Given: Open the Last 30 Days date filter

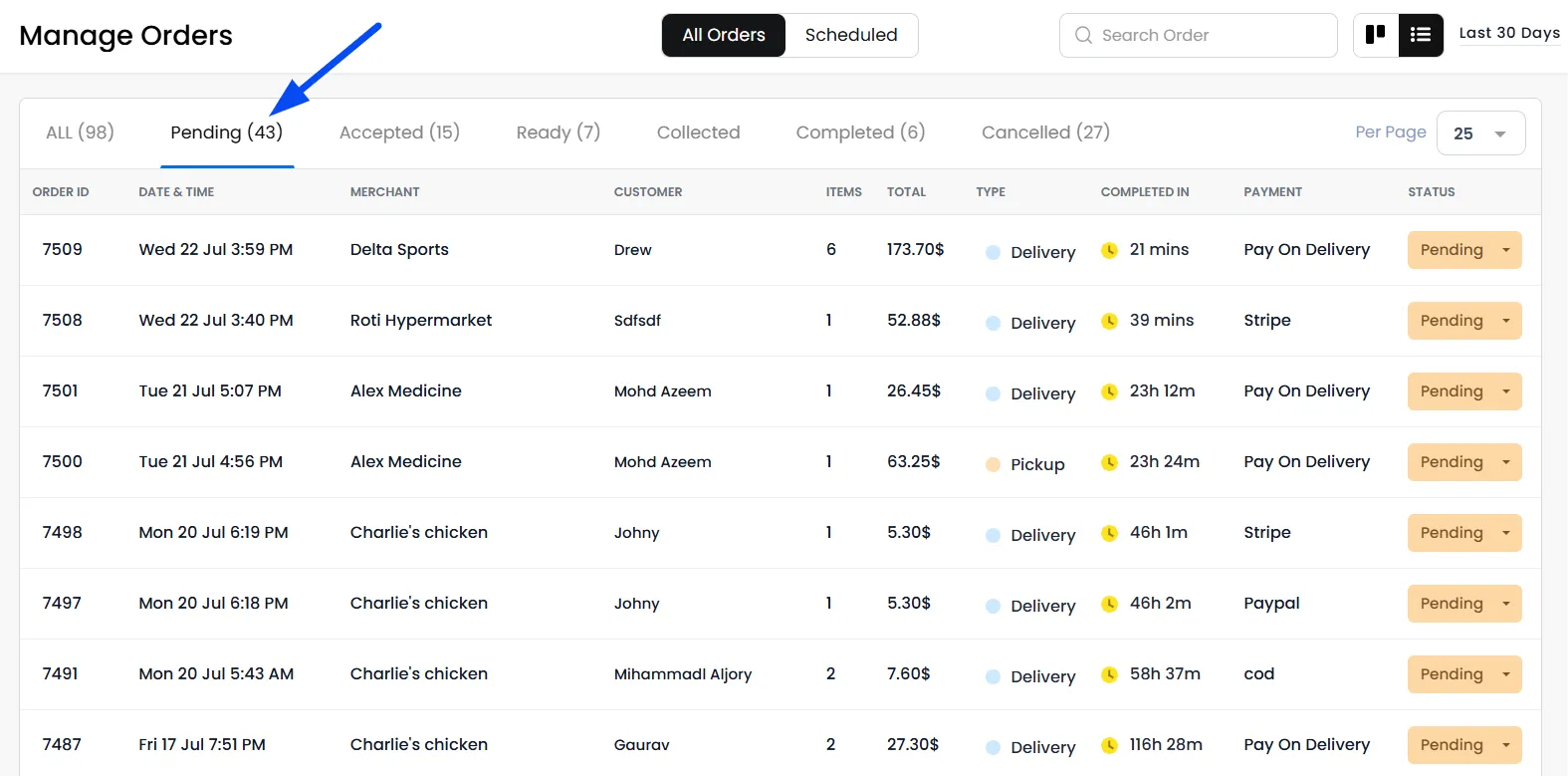Looking at the screenshot, I should [1509, 33].
